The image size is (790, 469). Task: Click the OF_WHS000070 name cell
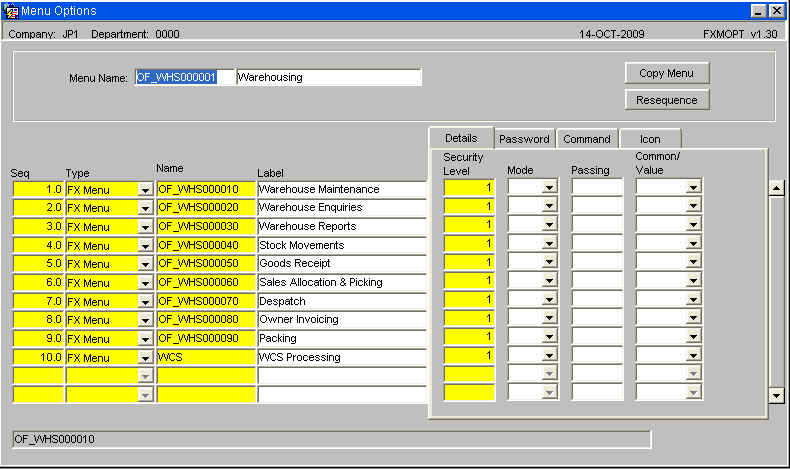point(206,301)
